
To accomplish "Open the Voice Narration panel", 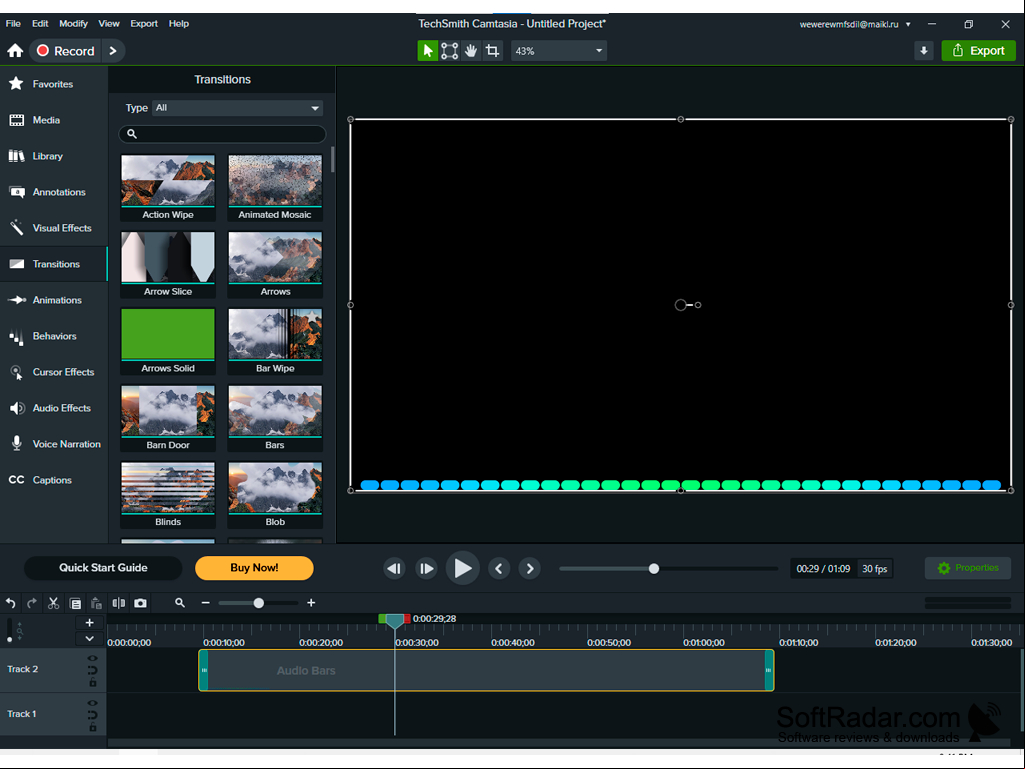I will pyautogui.click(x=54, y=444).
